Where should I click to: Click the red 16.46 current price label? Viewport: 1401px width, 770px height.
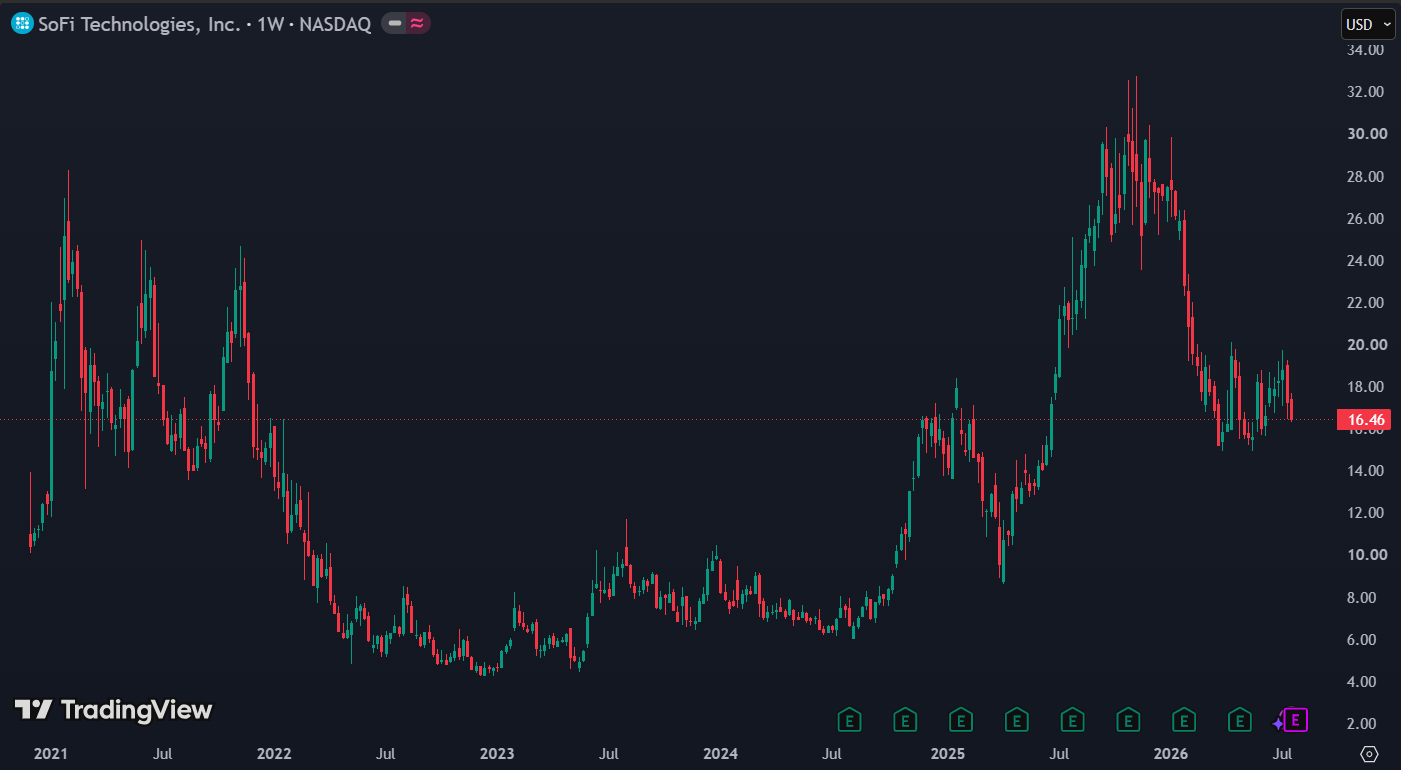point(1363,419)
